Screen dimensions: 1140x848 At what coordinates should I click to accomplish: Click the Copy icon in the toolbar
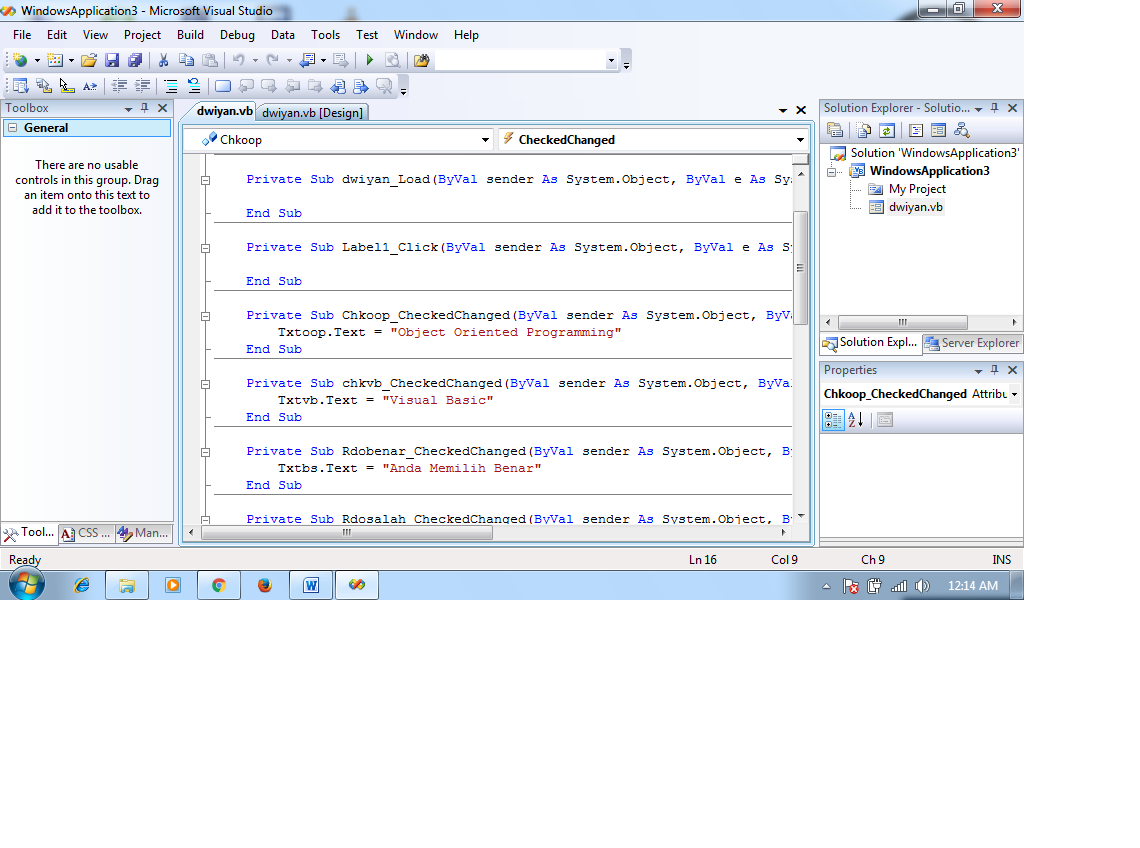coord(186,60)
